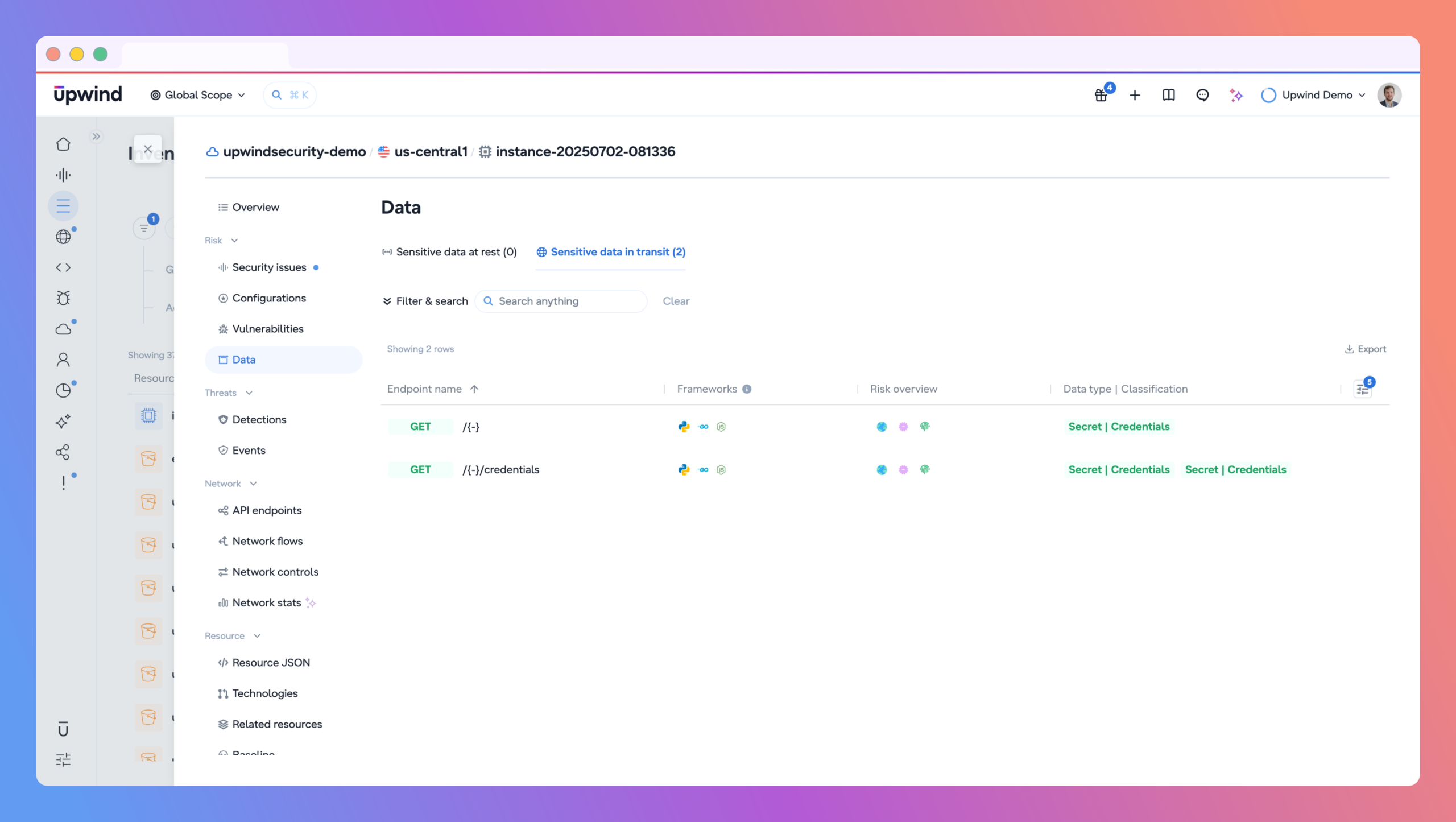1456x822 pixels.
Task: Open the share graph icon in sidebar
Action: pyautogui.click(x=63, y=452)
